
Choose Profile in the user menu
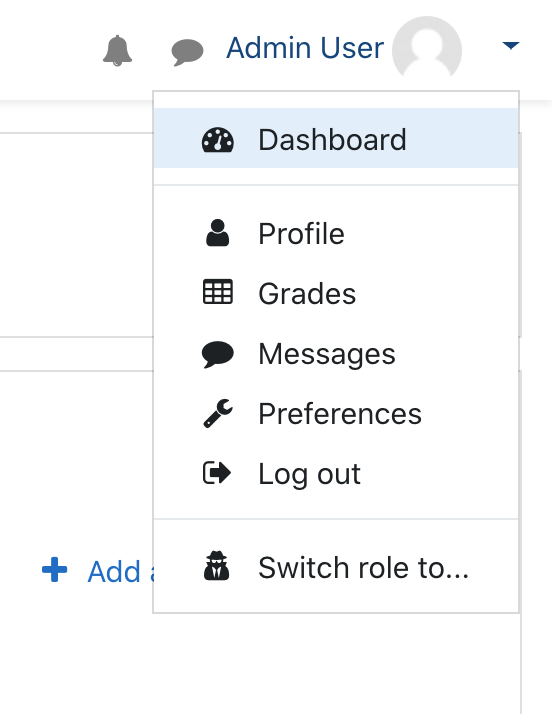(336, 233)
